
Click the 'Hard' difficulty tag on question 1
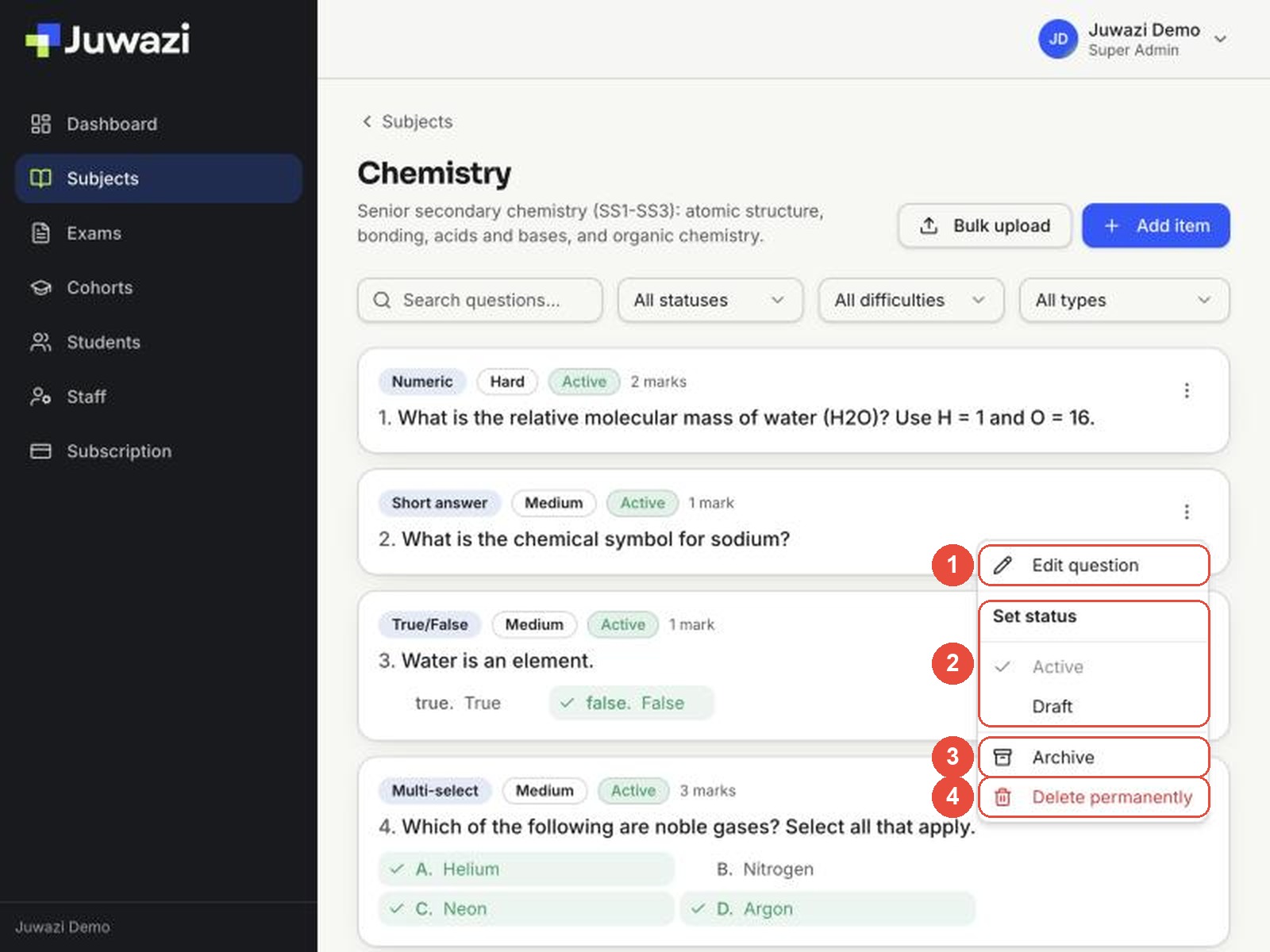click(x=507, y=382)
